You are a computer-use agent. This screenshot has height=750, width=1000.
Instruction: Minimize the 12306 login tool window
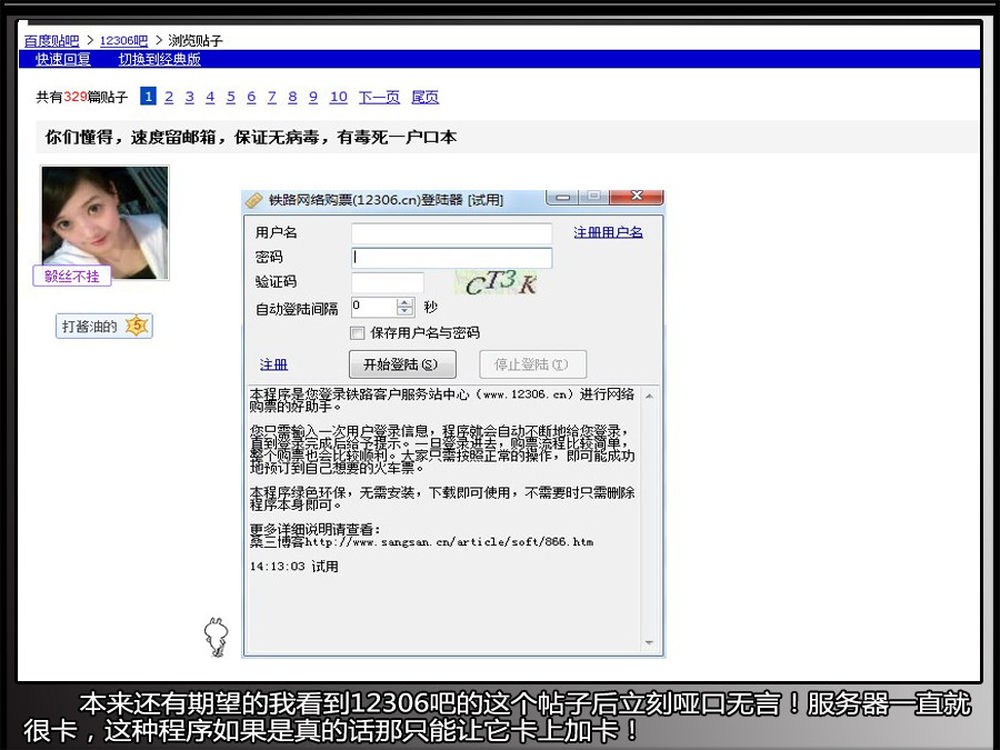(563, 197)
